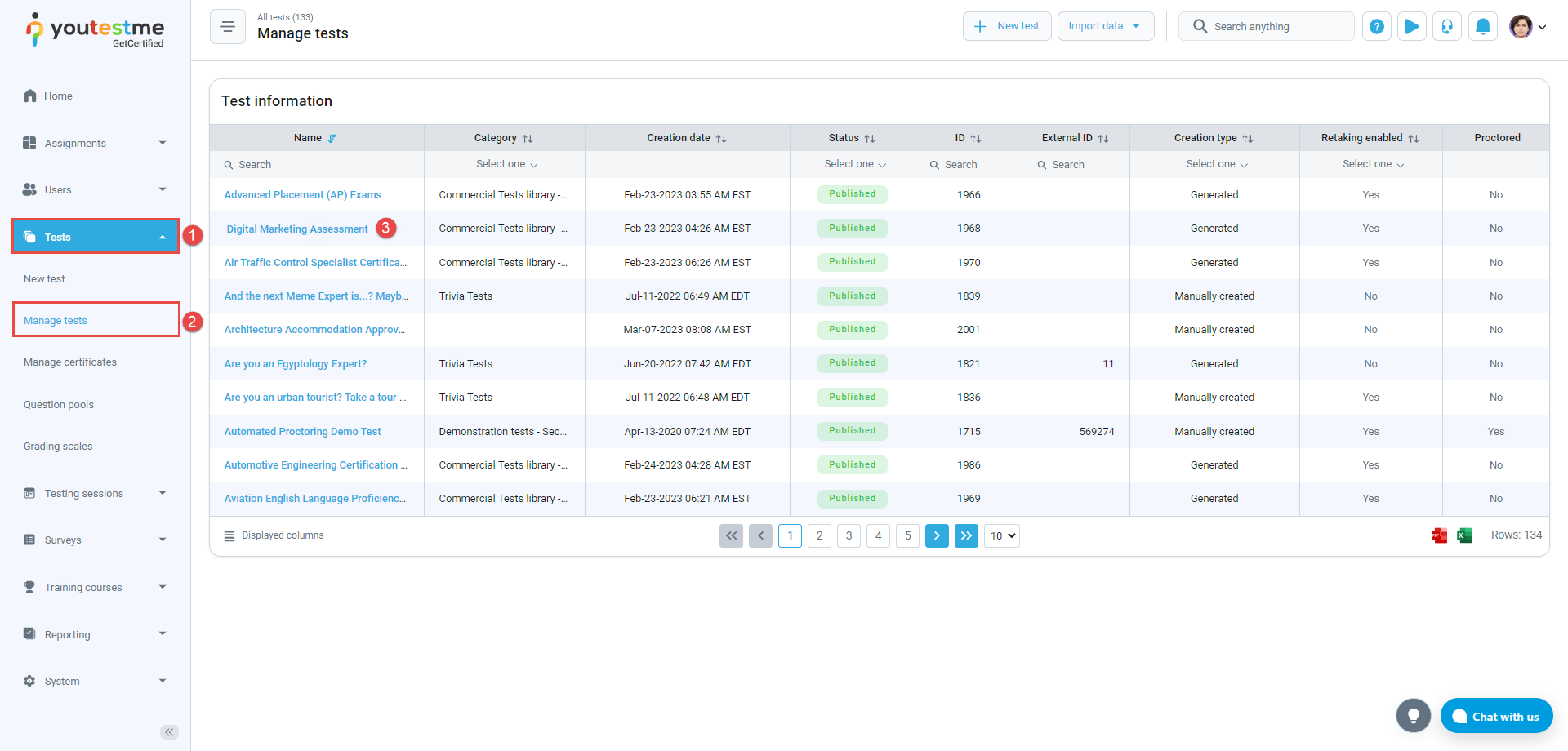Click the New test button
The width and height of the screenshot is (1568, 751).
1007,26
